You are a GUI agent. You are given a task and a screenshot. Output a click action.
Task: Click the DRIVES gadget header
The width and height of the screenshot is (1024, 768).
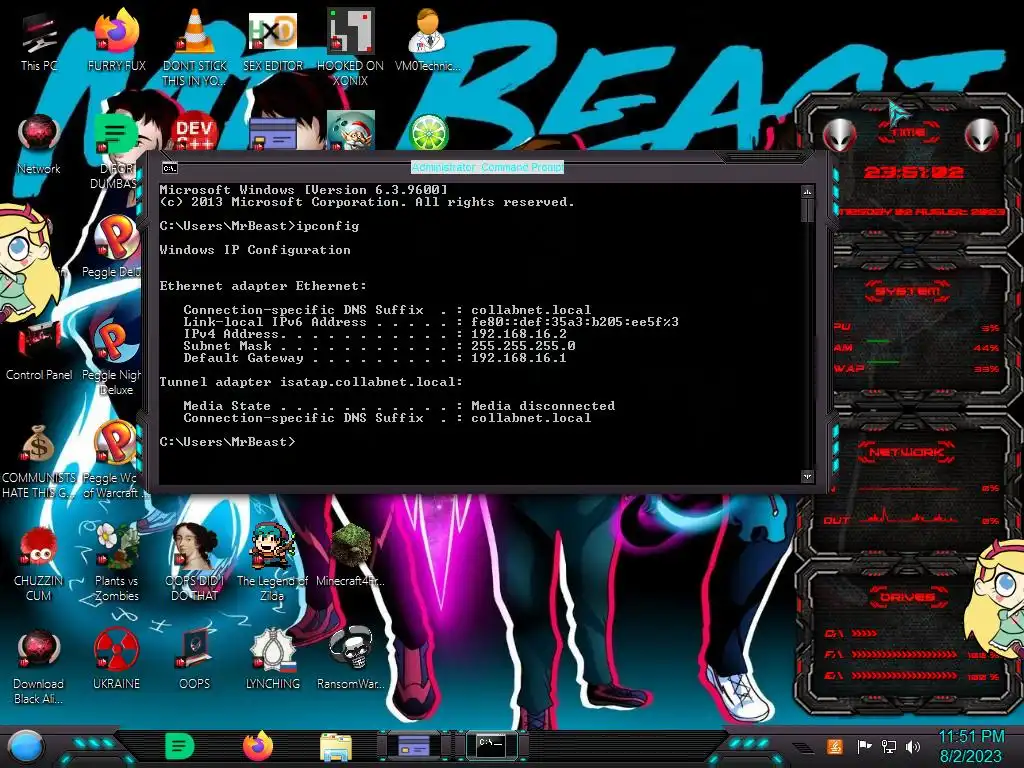(906, 597)
